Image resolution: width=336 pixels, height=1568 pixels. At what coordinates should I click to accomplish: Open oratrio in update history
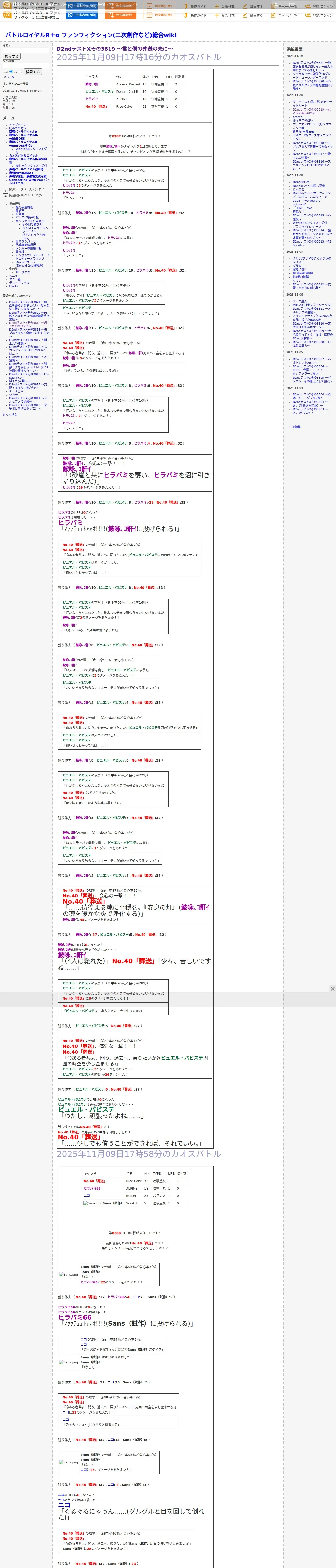pyautogui.click(x=297, y=117)
